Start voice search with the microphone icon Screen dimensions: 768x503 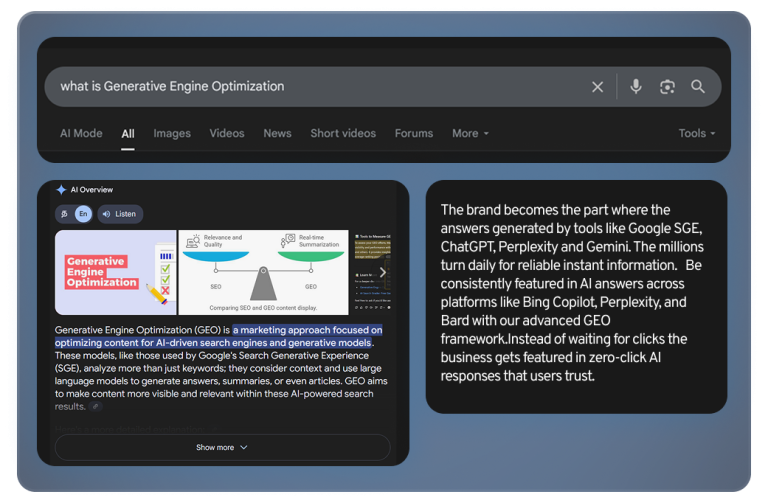pyautogui.click(x=636, y=87)
